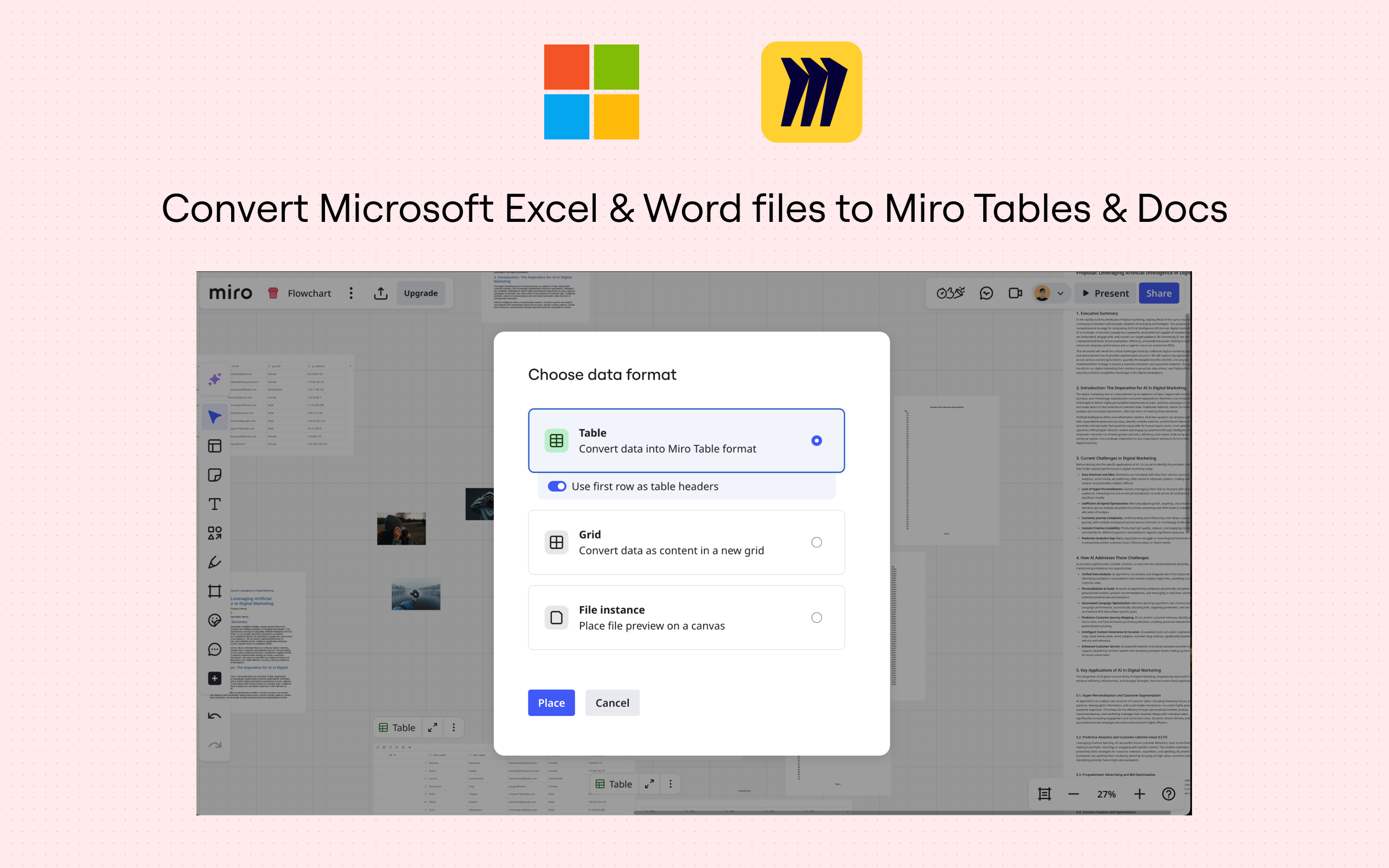This screenshot has height=868, width=1389.
Task: Open the stickers and emoji tool
Action: click(x=215, y=621)
